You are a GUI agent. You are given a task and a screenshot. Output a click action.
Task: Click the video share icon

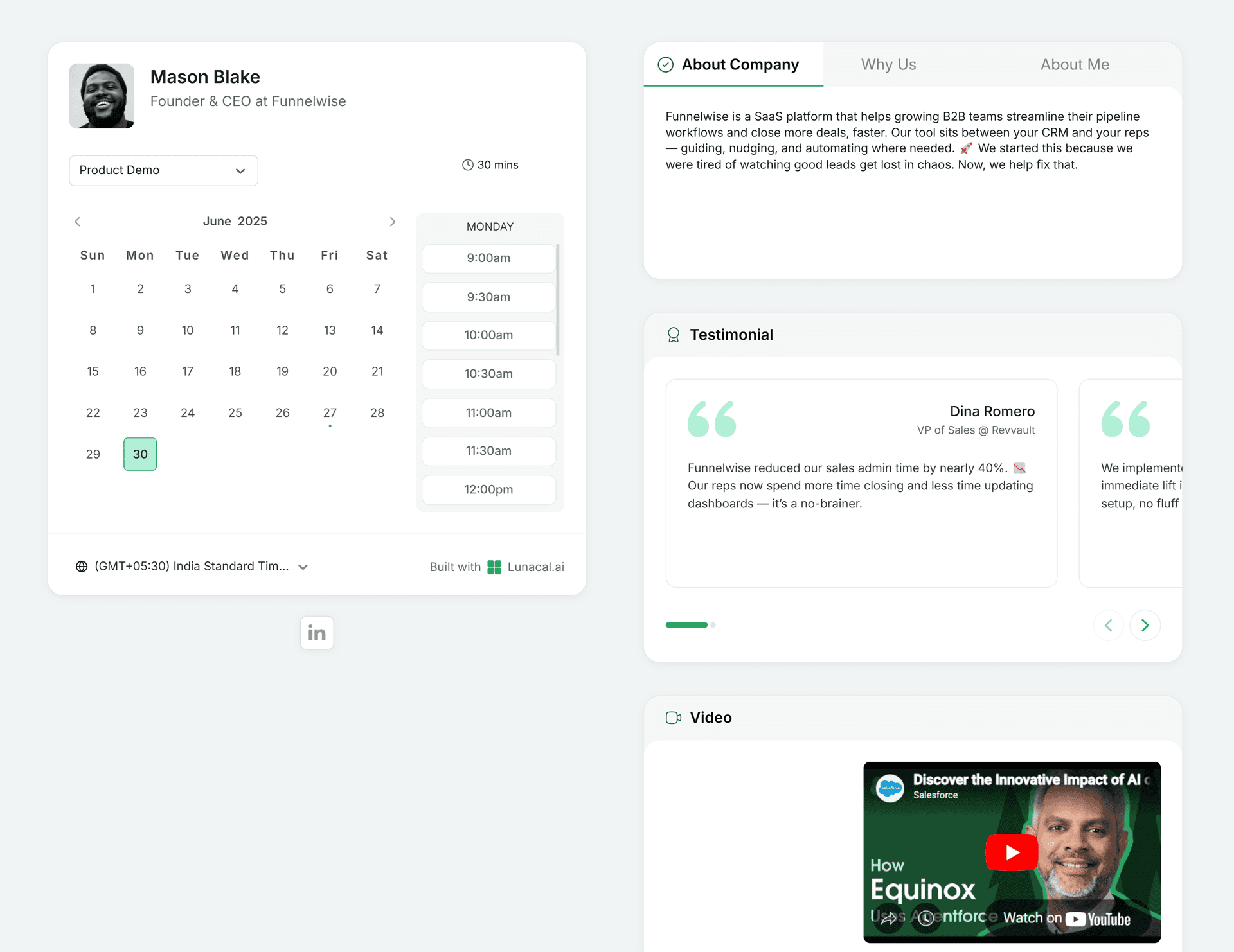click(x=889, y=918)
